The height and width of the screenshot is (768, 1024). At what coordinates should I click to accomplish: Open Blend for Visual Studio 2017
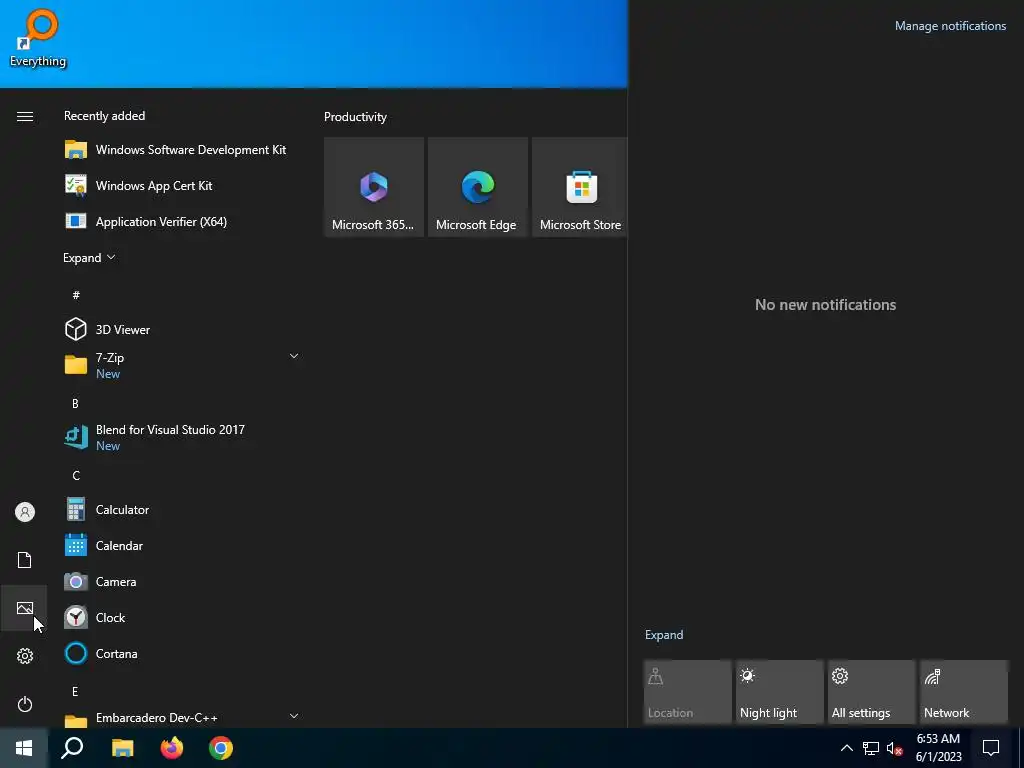tap(182, 437)
